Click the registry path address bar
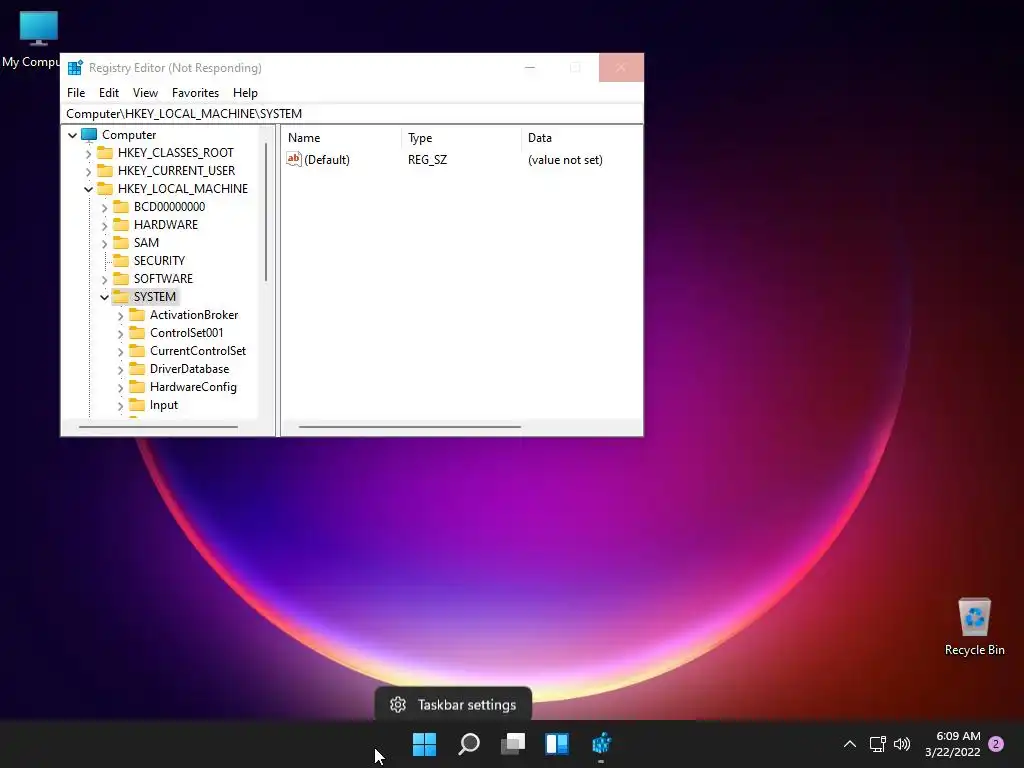Viewport: 1024px width, 768px height. 352,114
